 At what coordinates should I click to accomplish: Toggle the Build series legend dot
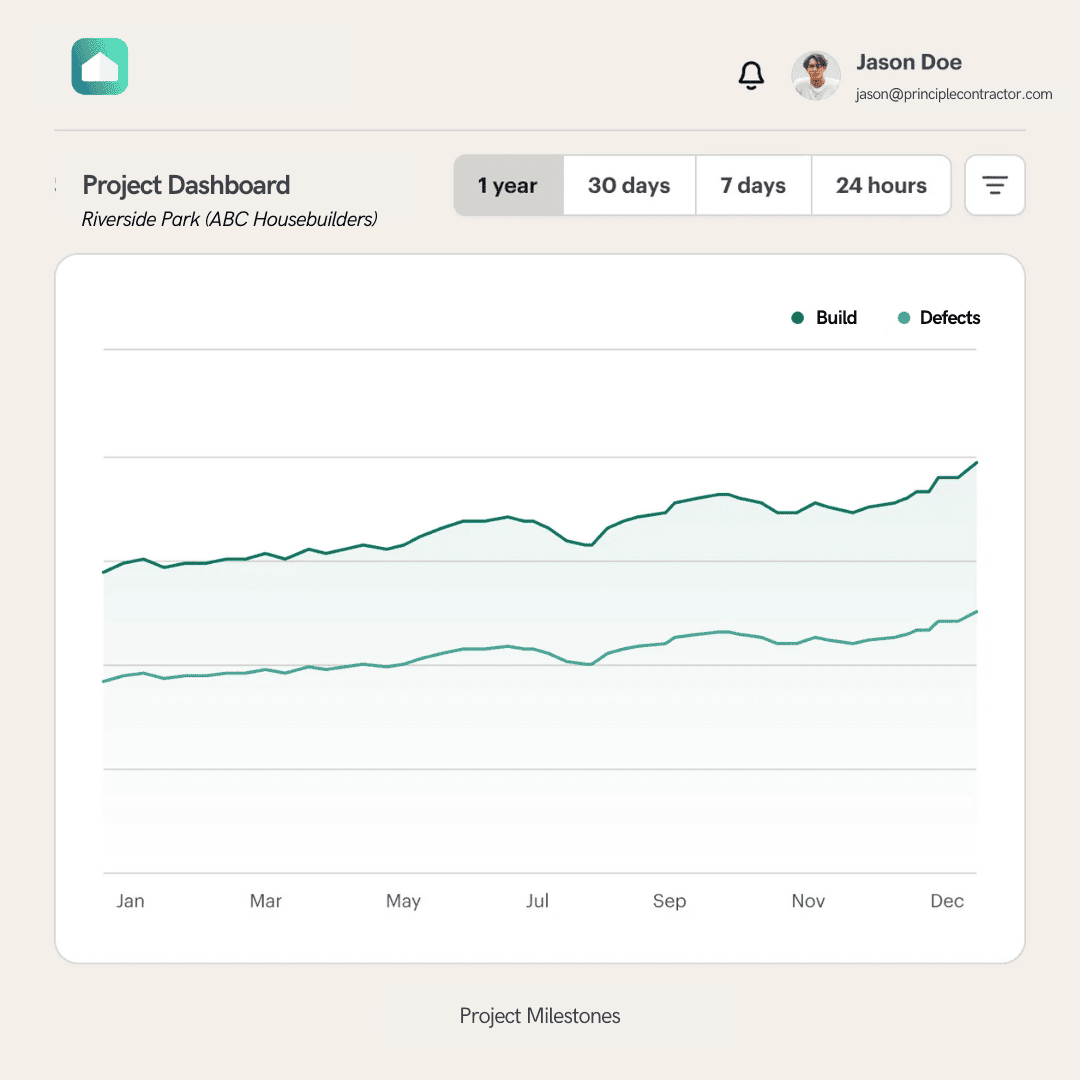tap(798, 318)
